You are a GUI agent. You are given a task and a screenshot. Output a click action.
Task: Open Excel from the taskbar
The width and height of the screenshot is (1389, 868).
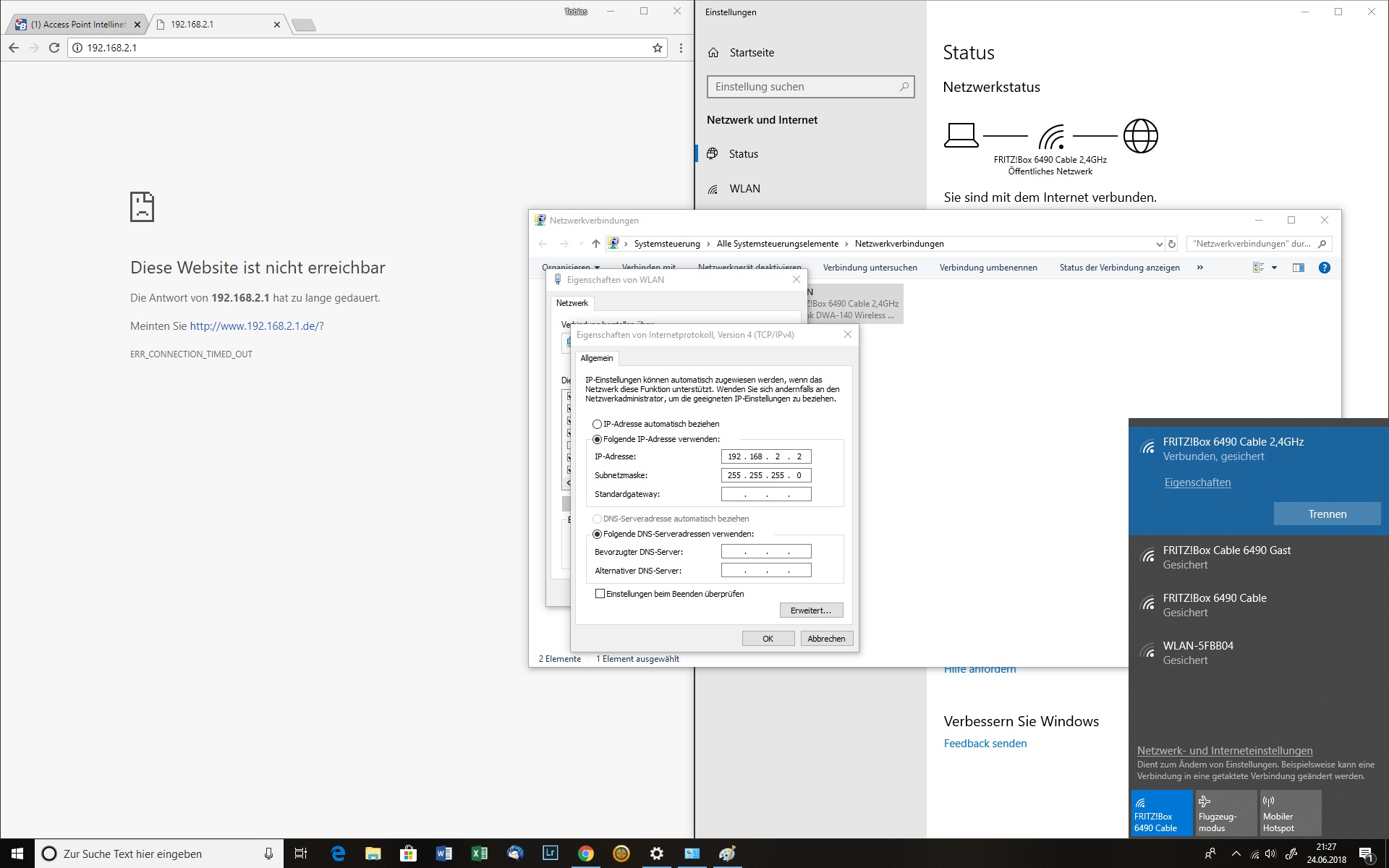pos(479,854)
